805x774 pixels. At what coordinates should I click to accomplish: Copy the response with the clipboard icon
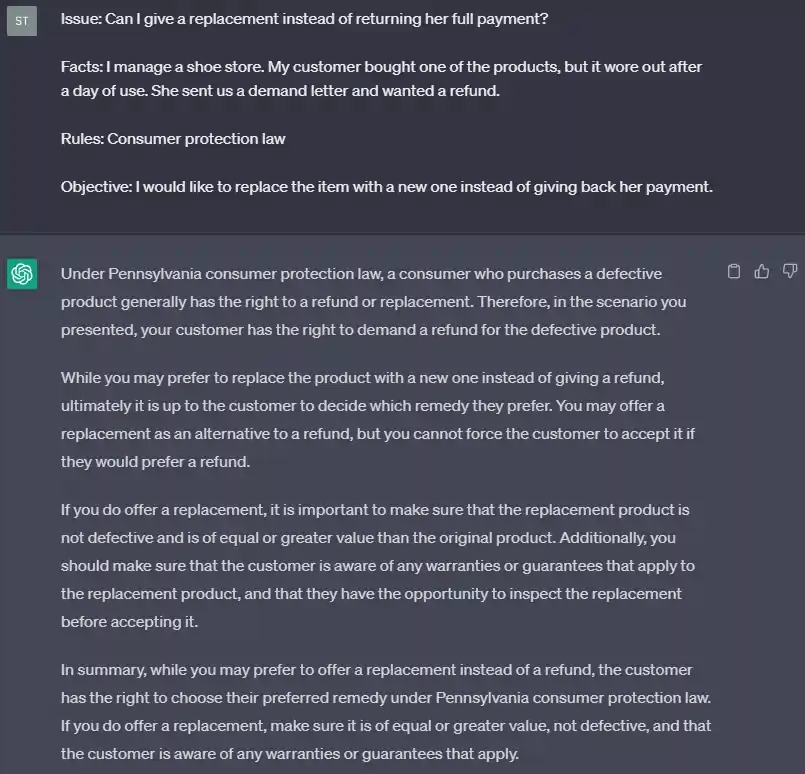coord(734,271)
